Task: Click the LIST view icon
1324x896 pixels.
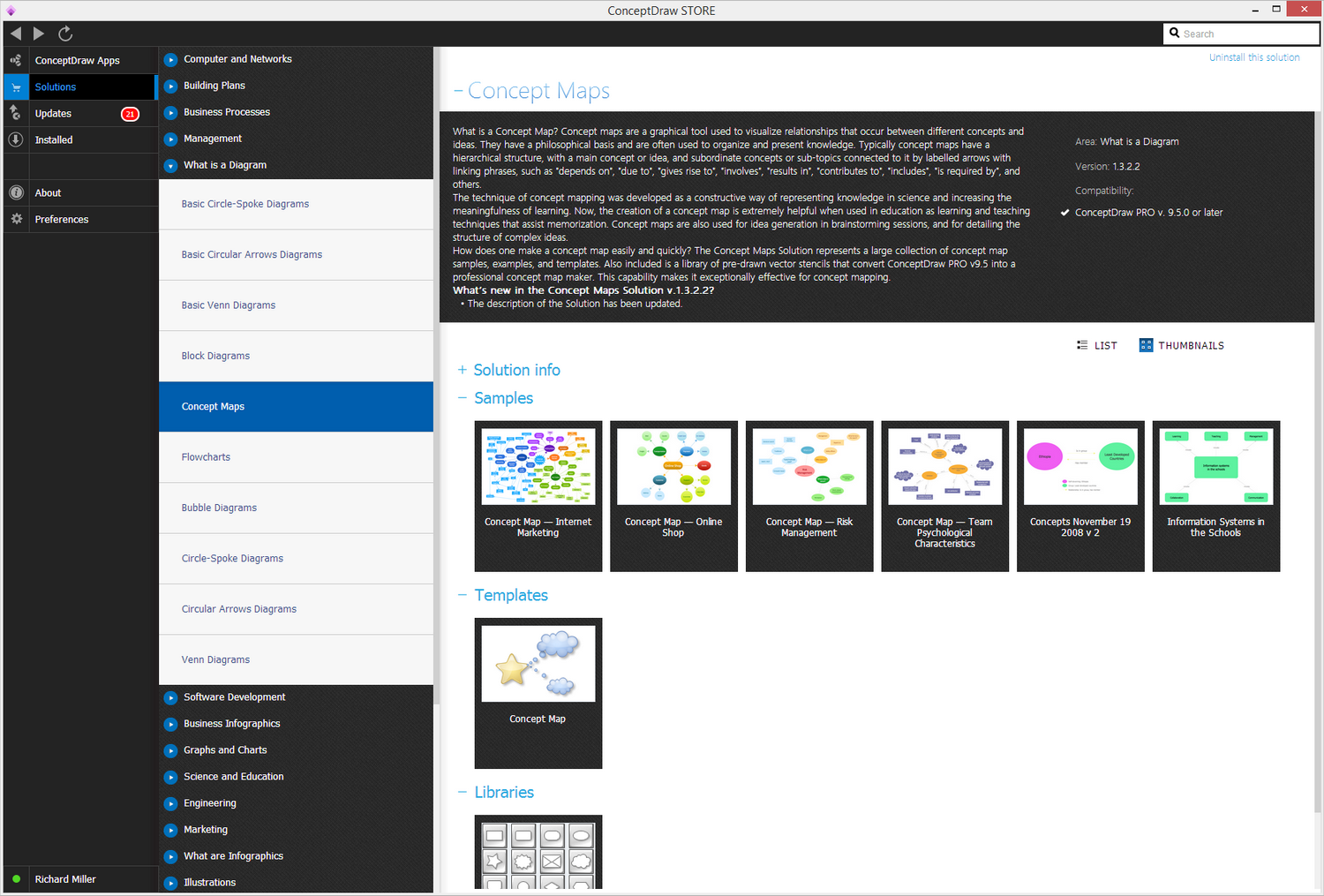Action: coord(1082,345)
